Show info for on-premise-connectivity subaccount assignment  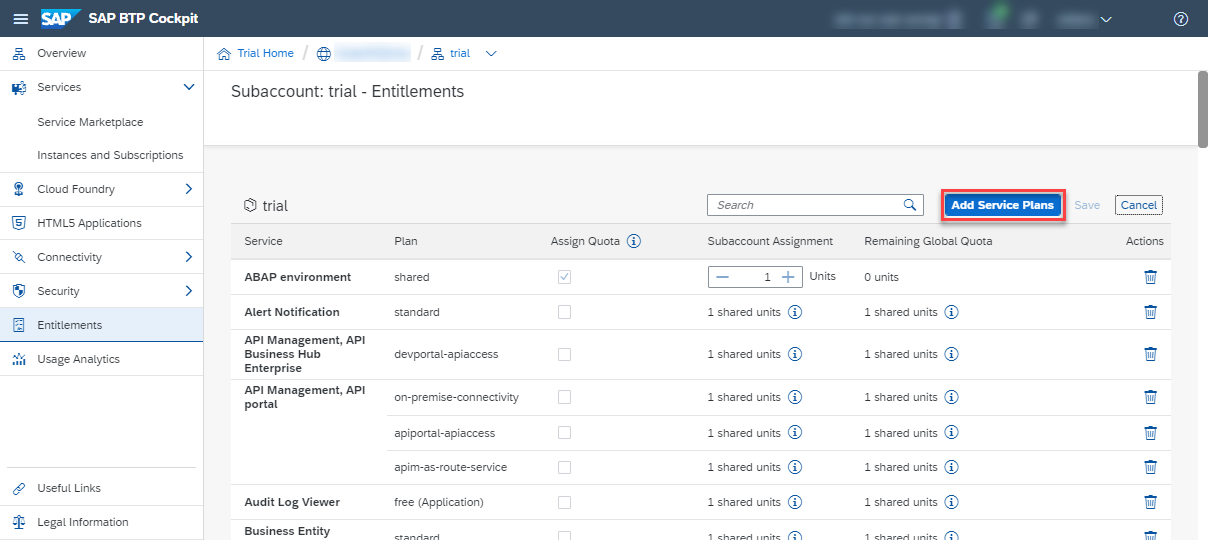point(795,397)
